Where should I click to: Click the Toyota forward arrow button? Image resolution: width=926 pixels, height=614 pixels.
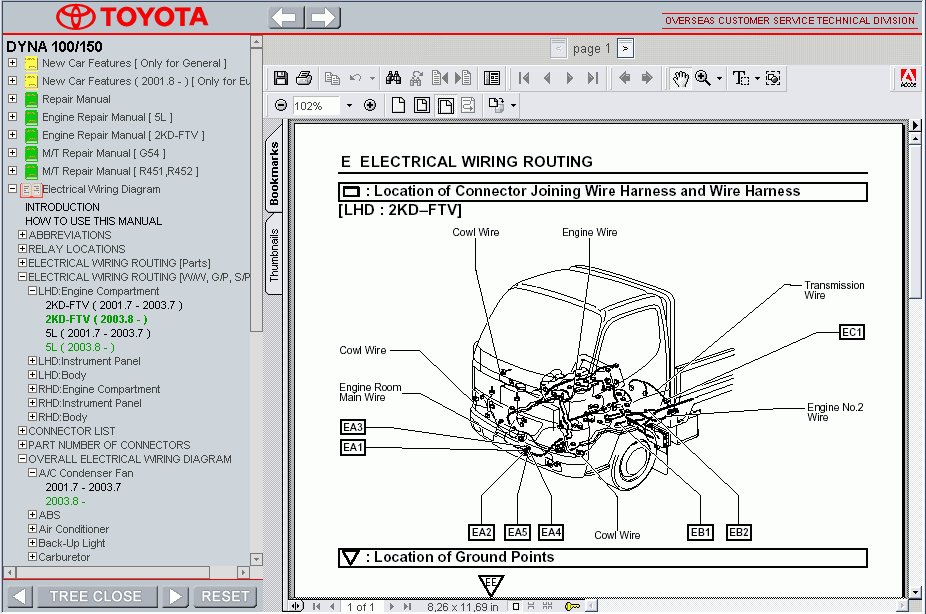tap(323, 17)
